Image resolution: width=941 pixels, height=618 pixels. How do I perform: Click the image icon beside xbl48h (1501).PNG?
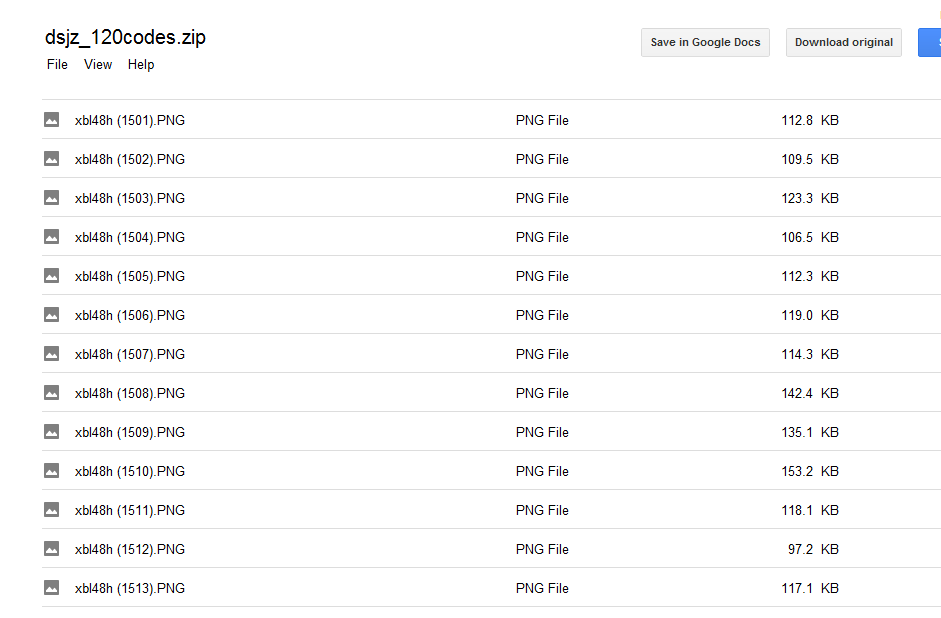pyautogui.click(x=52, y=120)
